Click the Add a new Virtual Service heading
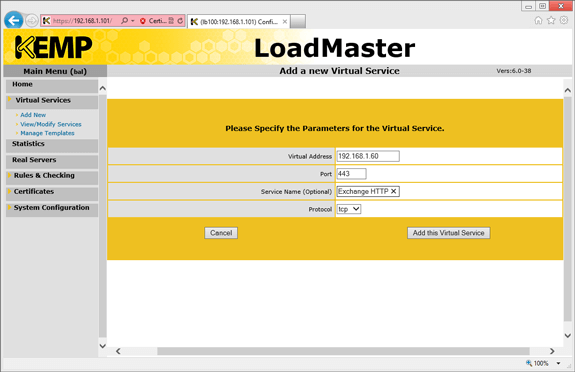 coord(340,71)
